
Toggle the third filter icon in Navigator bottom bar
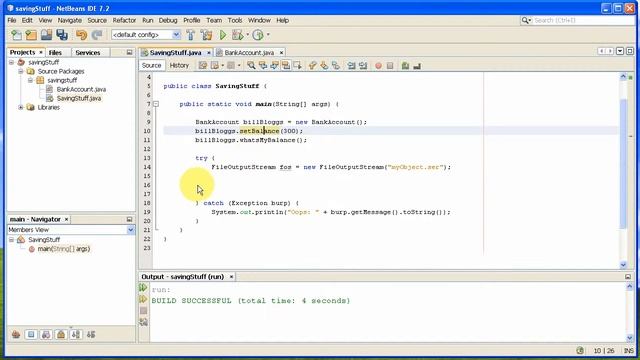(46, 335)
